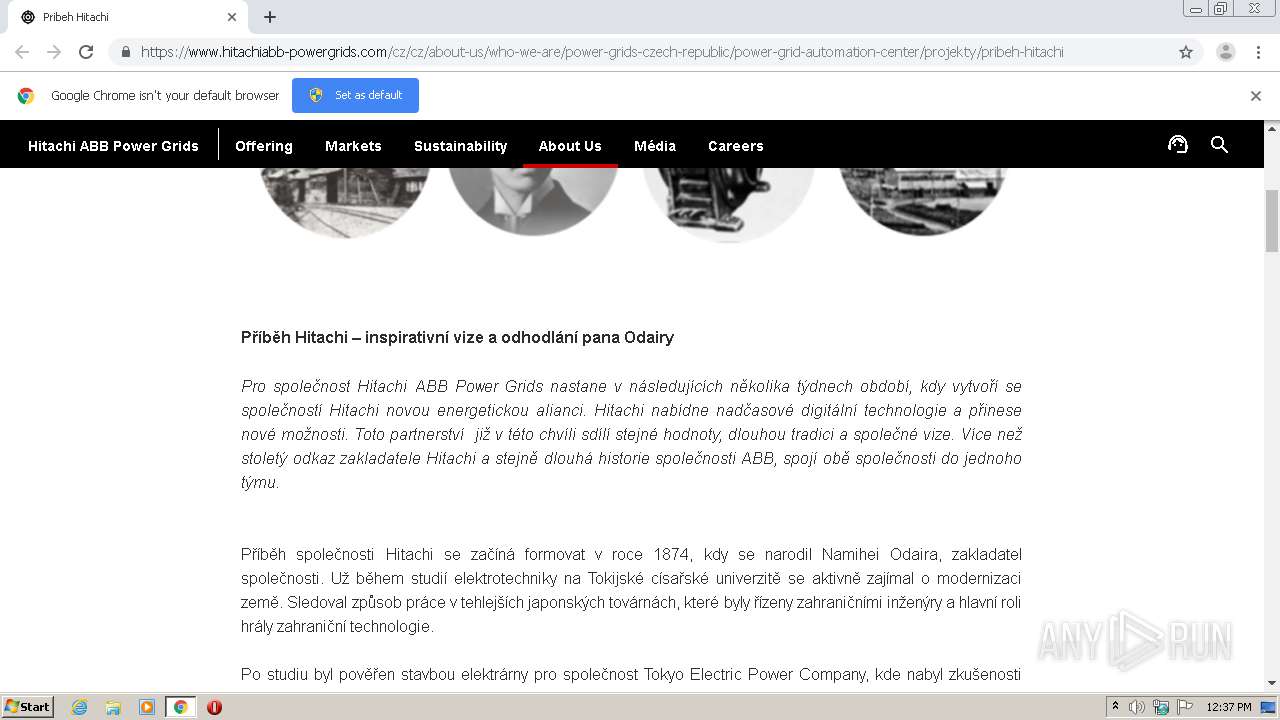Open the Careers menu
The height and width of the screenshot is (720, 1280).
[736, 146]
